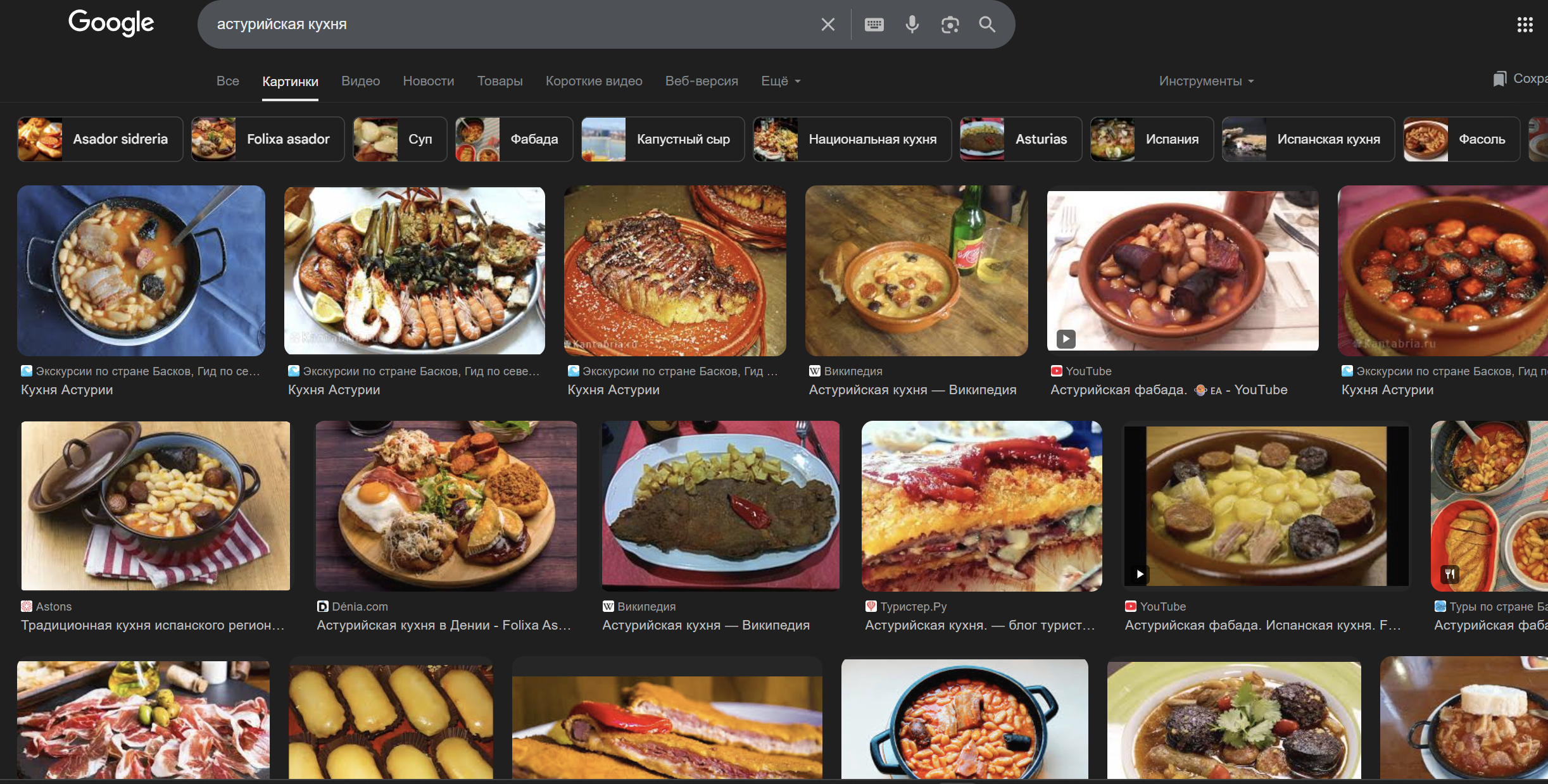
Task: Click the magnifying glass search button
Action: pyautogui.click(x=987, y=25)
